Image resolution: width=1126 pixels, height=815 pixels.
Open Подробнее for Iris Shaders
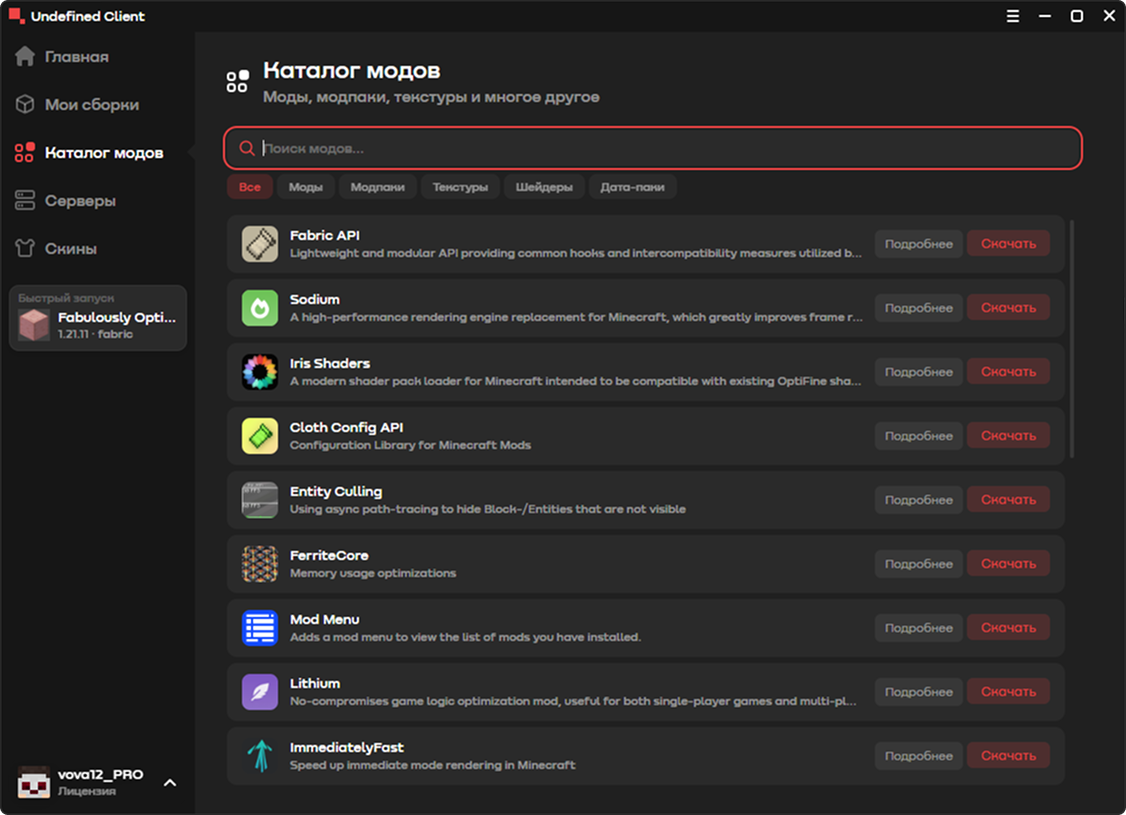[x=918, y=372]
